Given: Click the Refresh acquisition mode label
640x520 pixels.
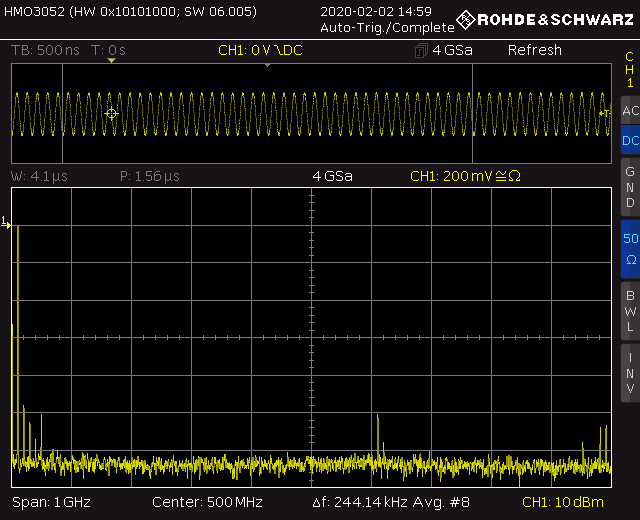Looking at the screenshot, I should [534, 50].
